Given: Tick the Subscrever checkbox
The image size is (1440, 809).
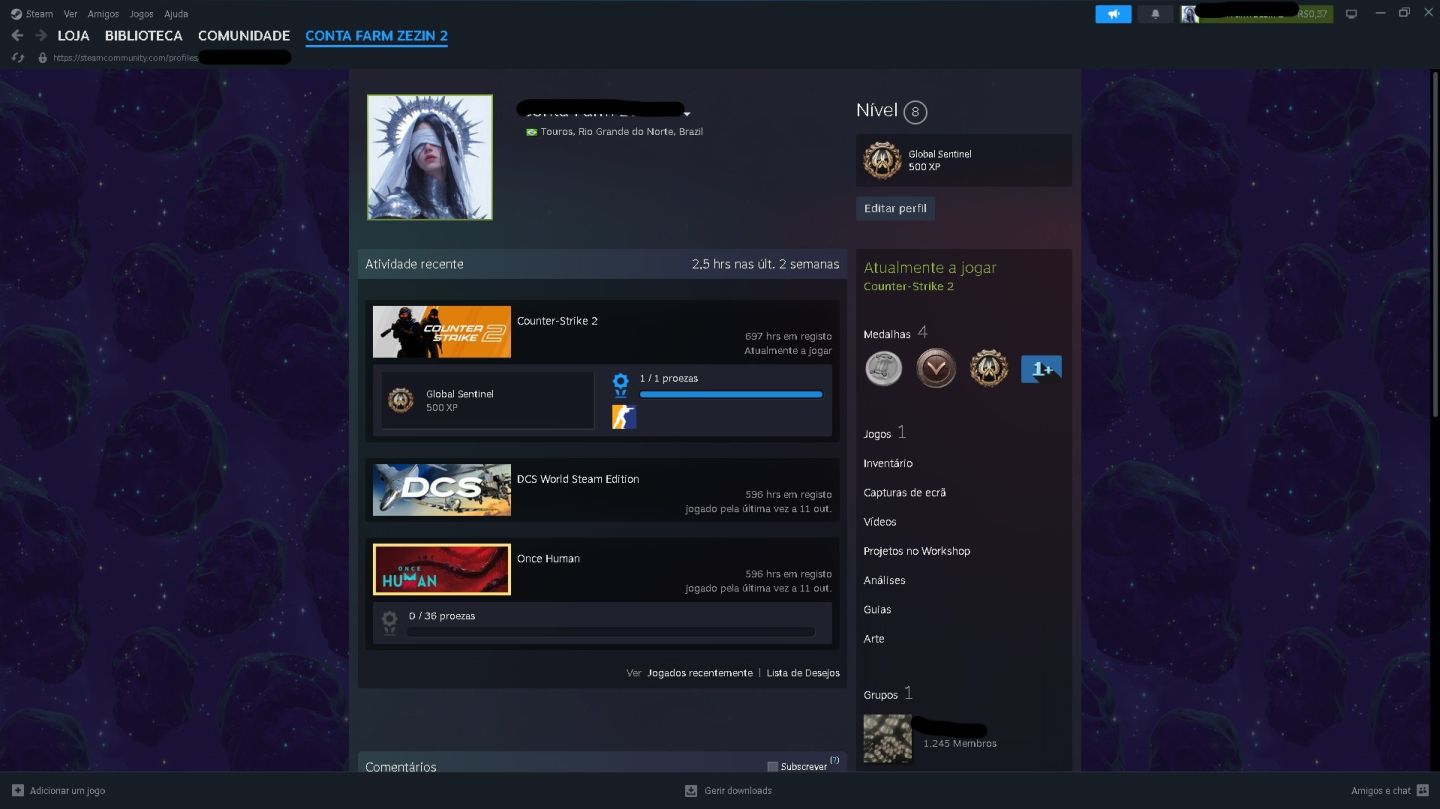Looking at the screenshot, I should (x=772, y=767).
